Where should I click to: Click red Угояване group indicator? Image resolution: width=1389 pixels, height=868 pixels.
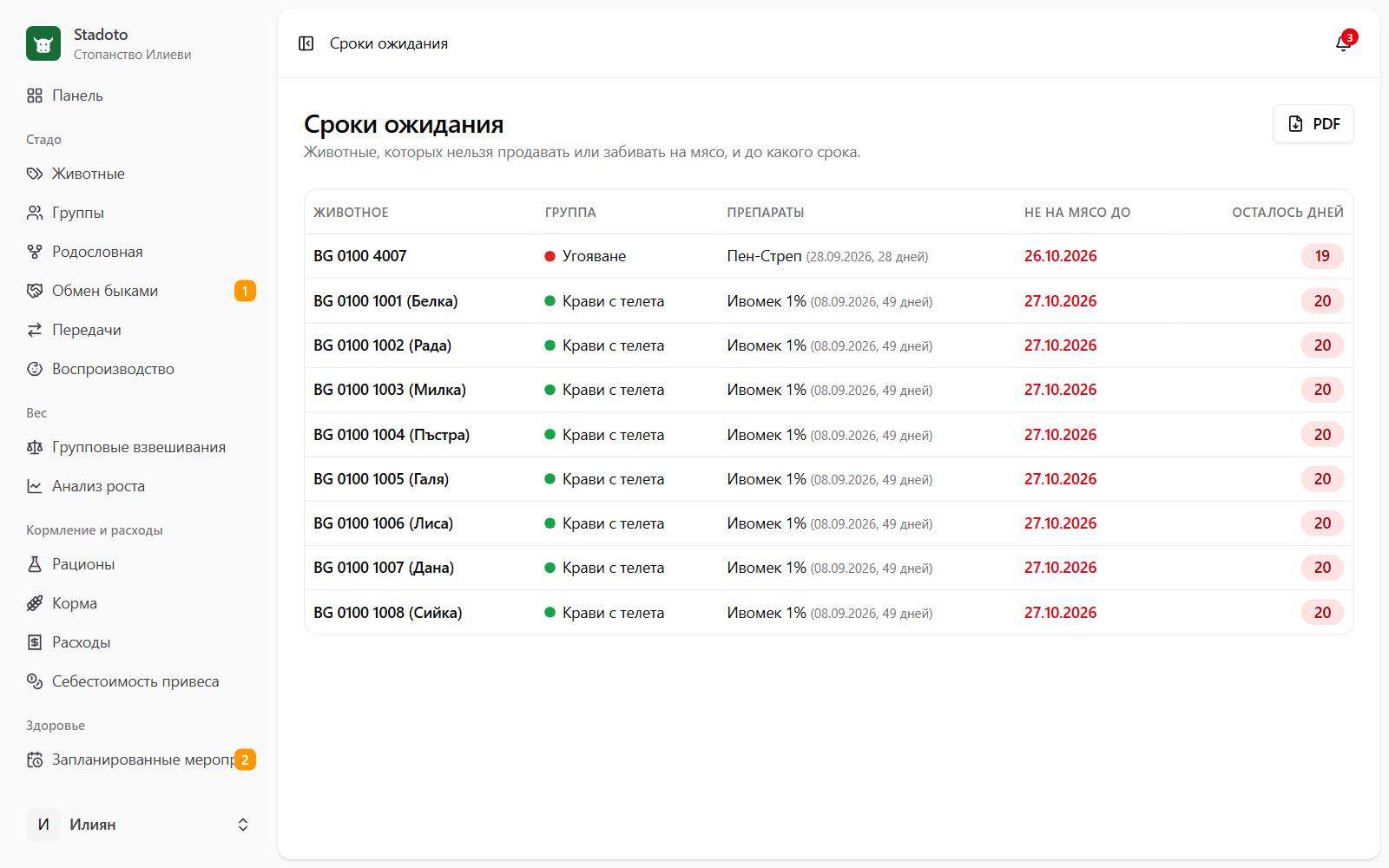point(550,256)
